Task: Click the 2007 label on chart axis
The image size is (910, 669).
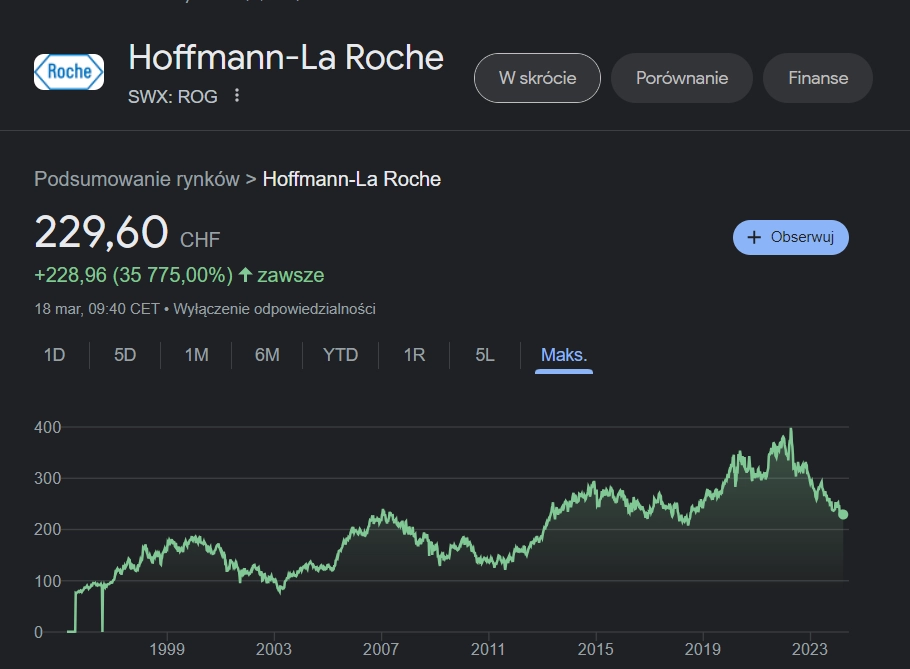Action: pos(381,649)
